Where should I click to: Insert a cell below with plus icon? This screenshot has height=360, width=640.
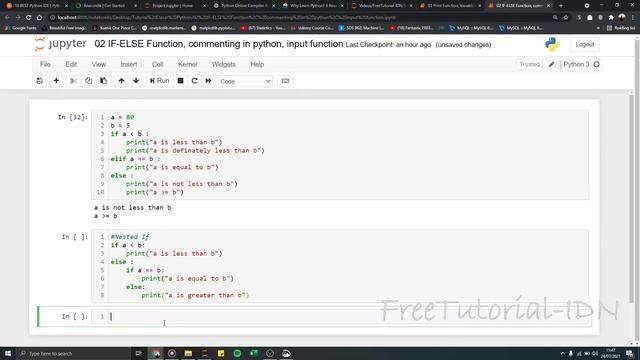(x=56, y=81)
